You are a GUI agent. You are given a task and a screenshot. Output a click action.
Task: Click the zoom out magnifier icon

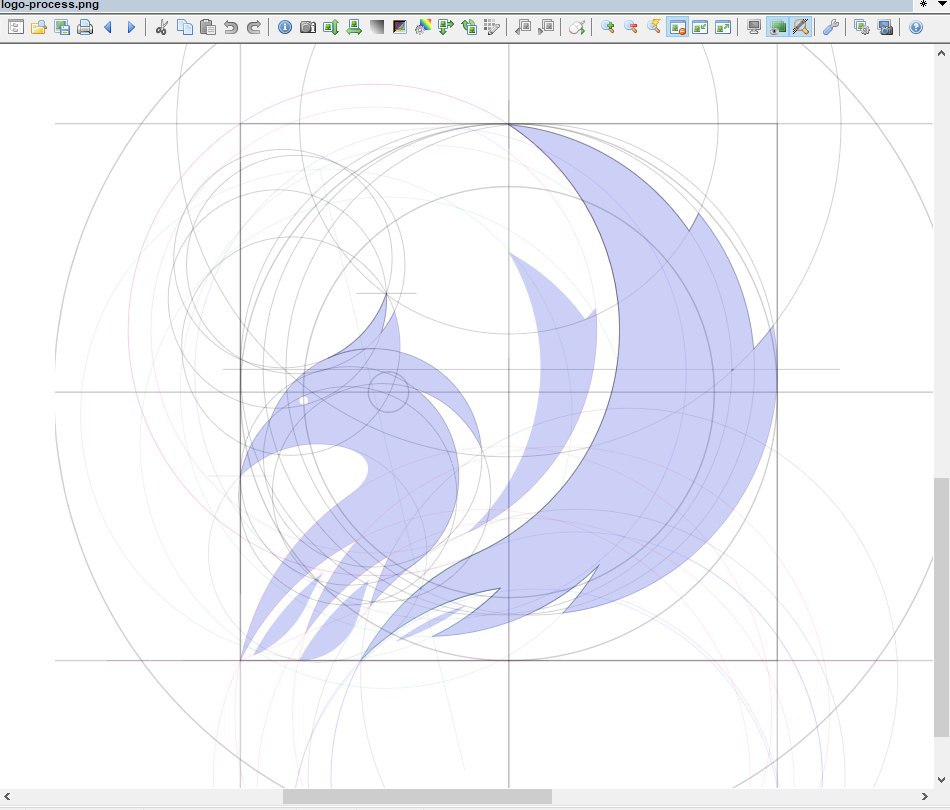pos(631,27)
